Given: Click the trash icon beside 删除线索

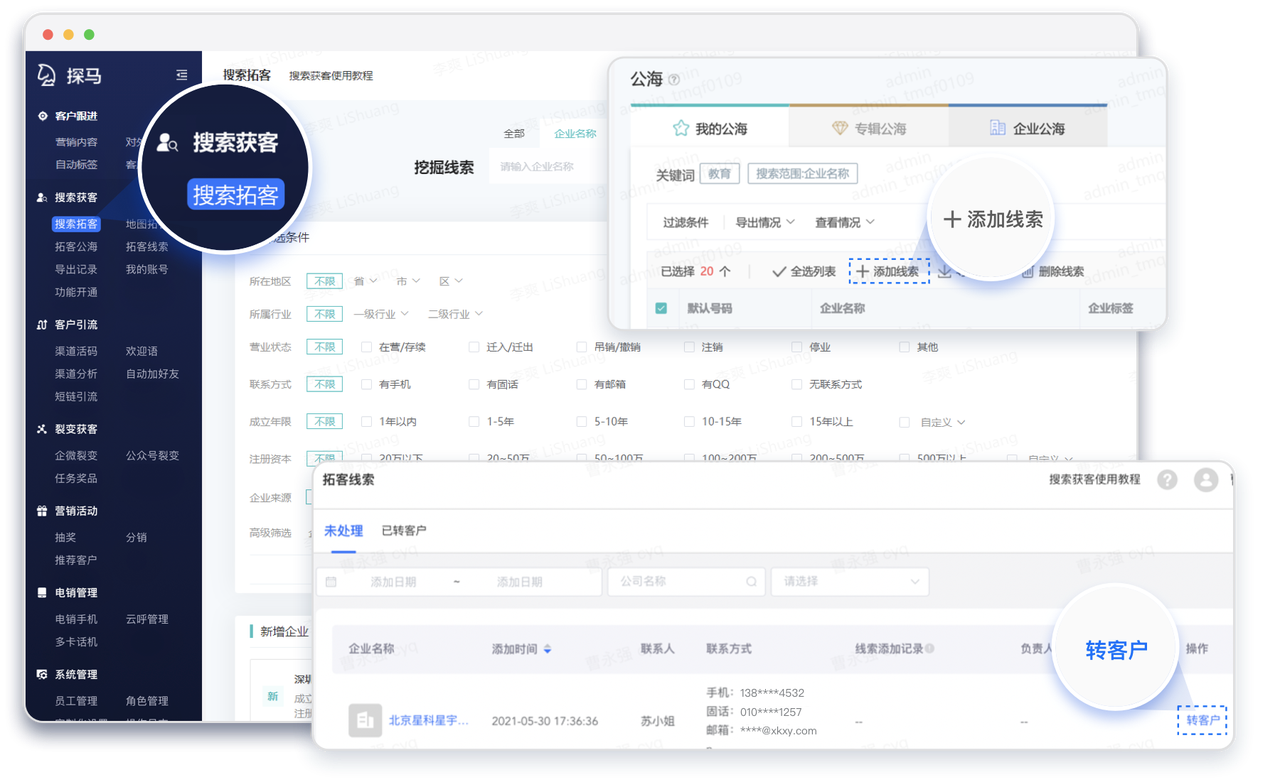Looking at the screenshot, I should pos(1027,271).
